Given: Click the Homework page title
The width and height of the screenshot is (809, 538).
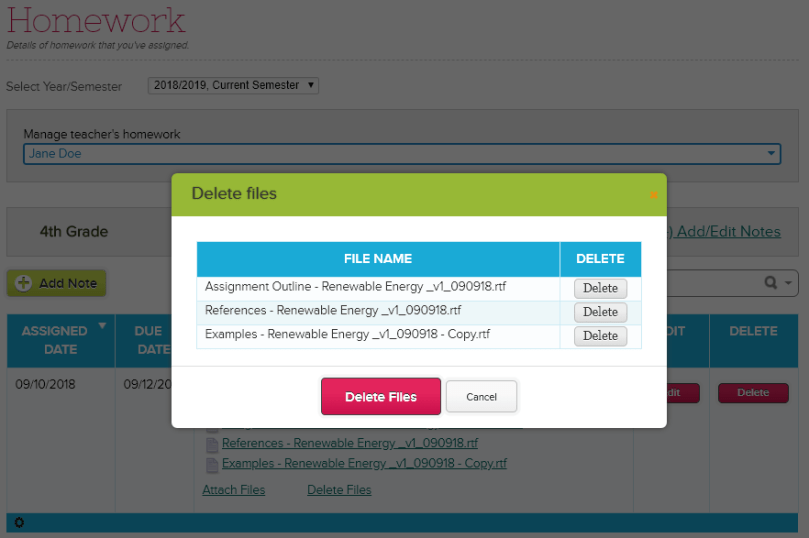Looking at the screenshot, I should [x=96, y=20].
